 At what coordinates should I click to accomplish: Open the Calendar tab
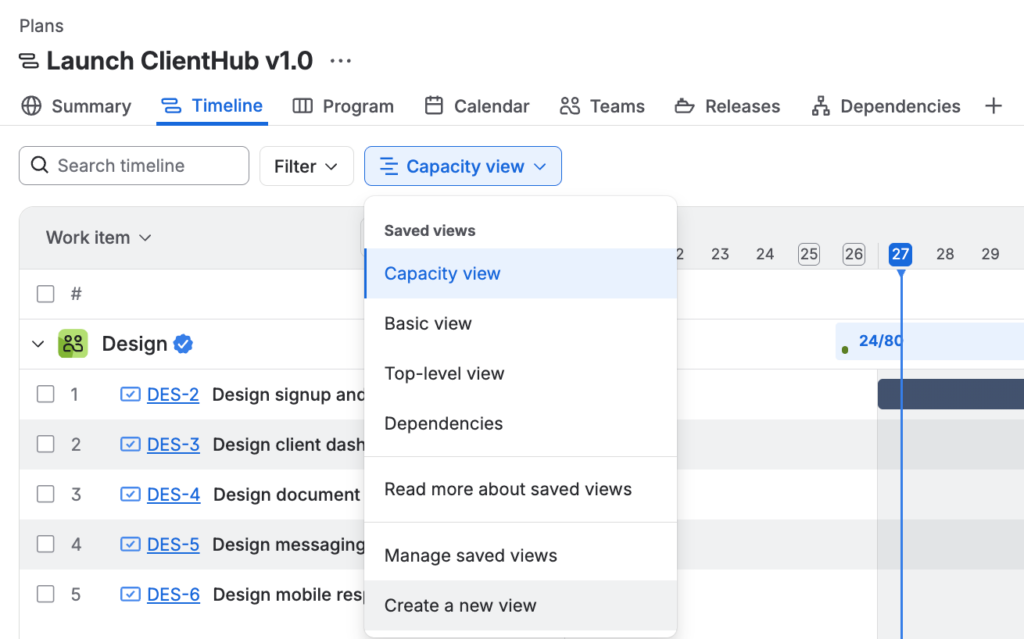coord(477,106)
